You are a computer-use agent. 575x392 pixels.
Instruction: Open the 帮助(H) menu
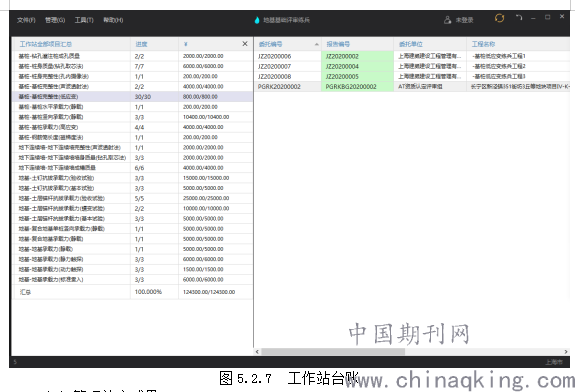point(113,20)
